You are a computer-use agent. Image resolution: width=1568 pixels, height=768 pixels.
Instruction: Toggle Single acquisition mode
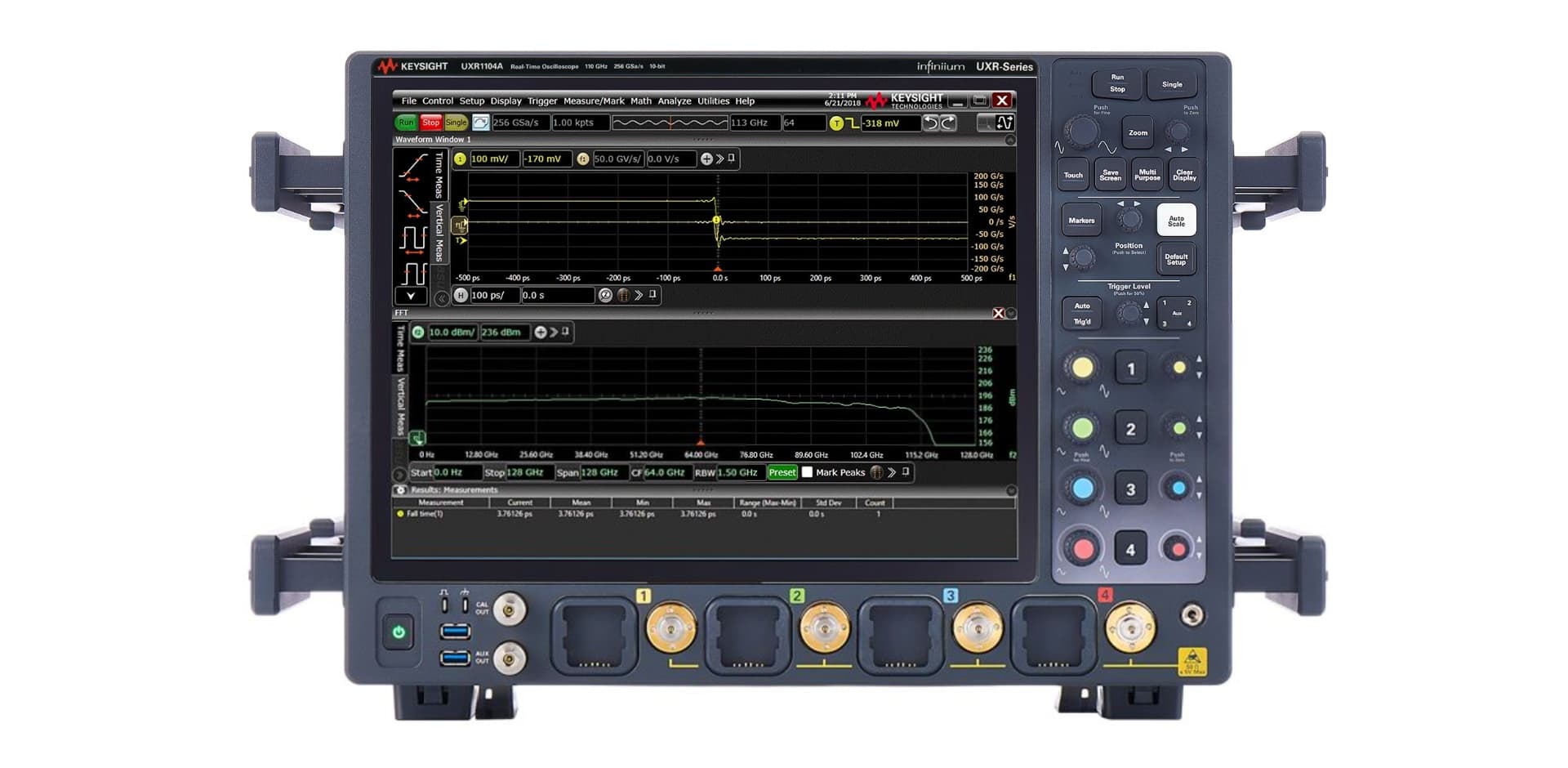[455, 123]
